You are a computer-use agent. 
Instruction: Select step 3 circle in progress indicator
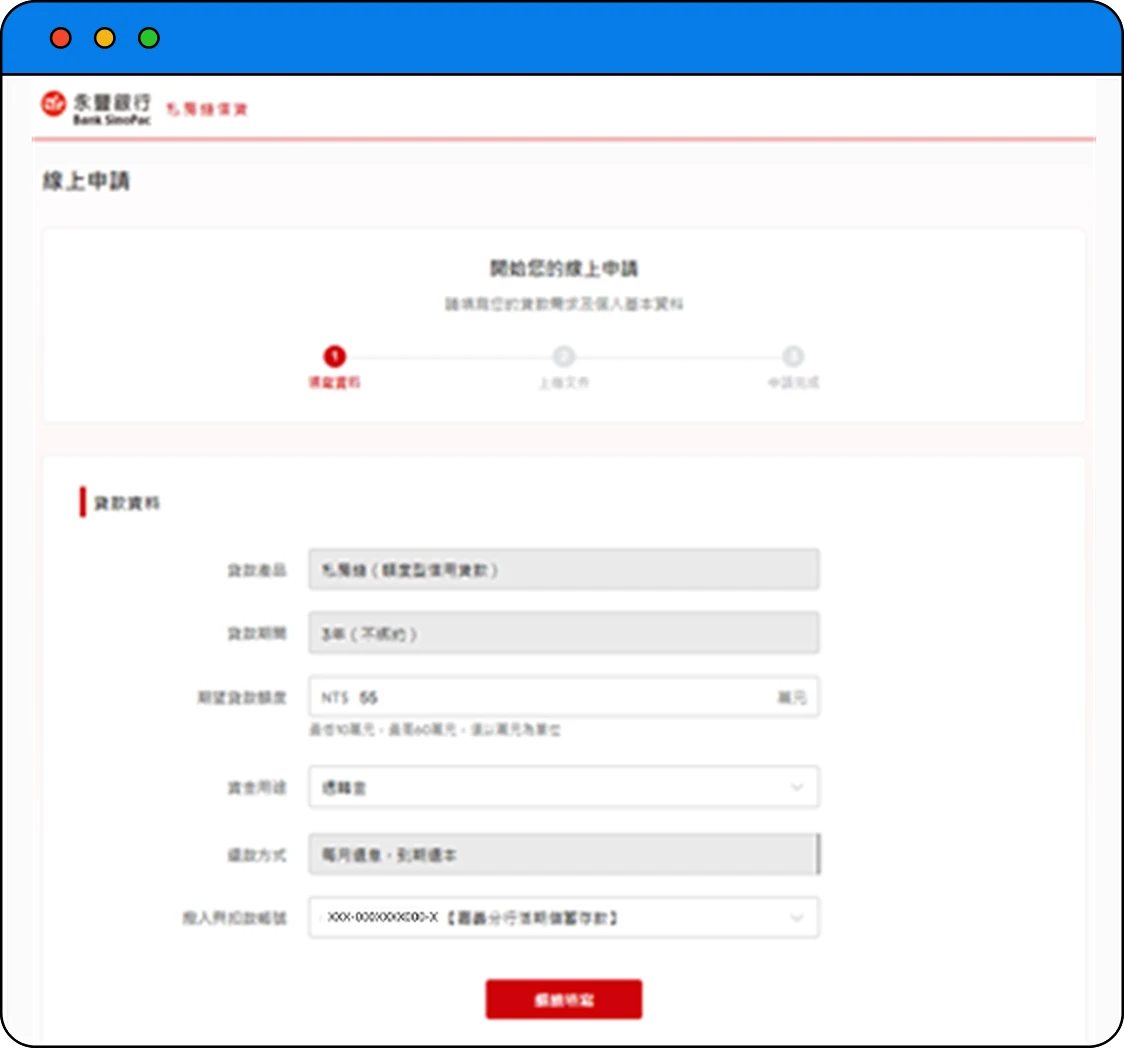(x=793, y=356)
